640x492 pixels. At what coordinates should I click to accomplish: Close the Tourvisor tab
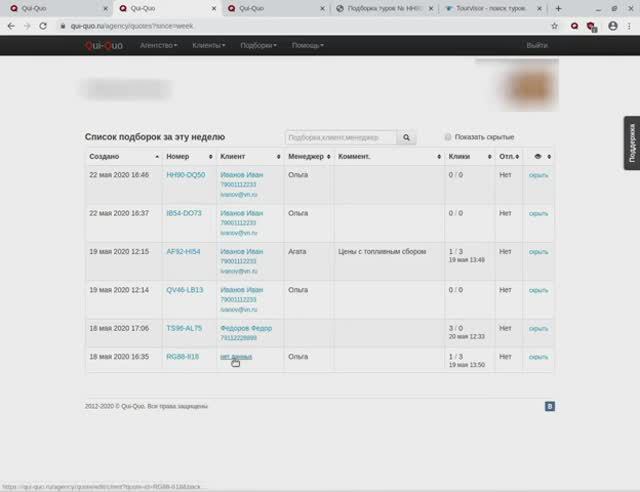(539, 9)
